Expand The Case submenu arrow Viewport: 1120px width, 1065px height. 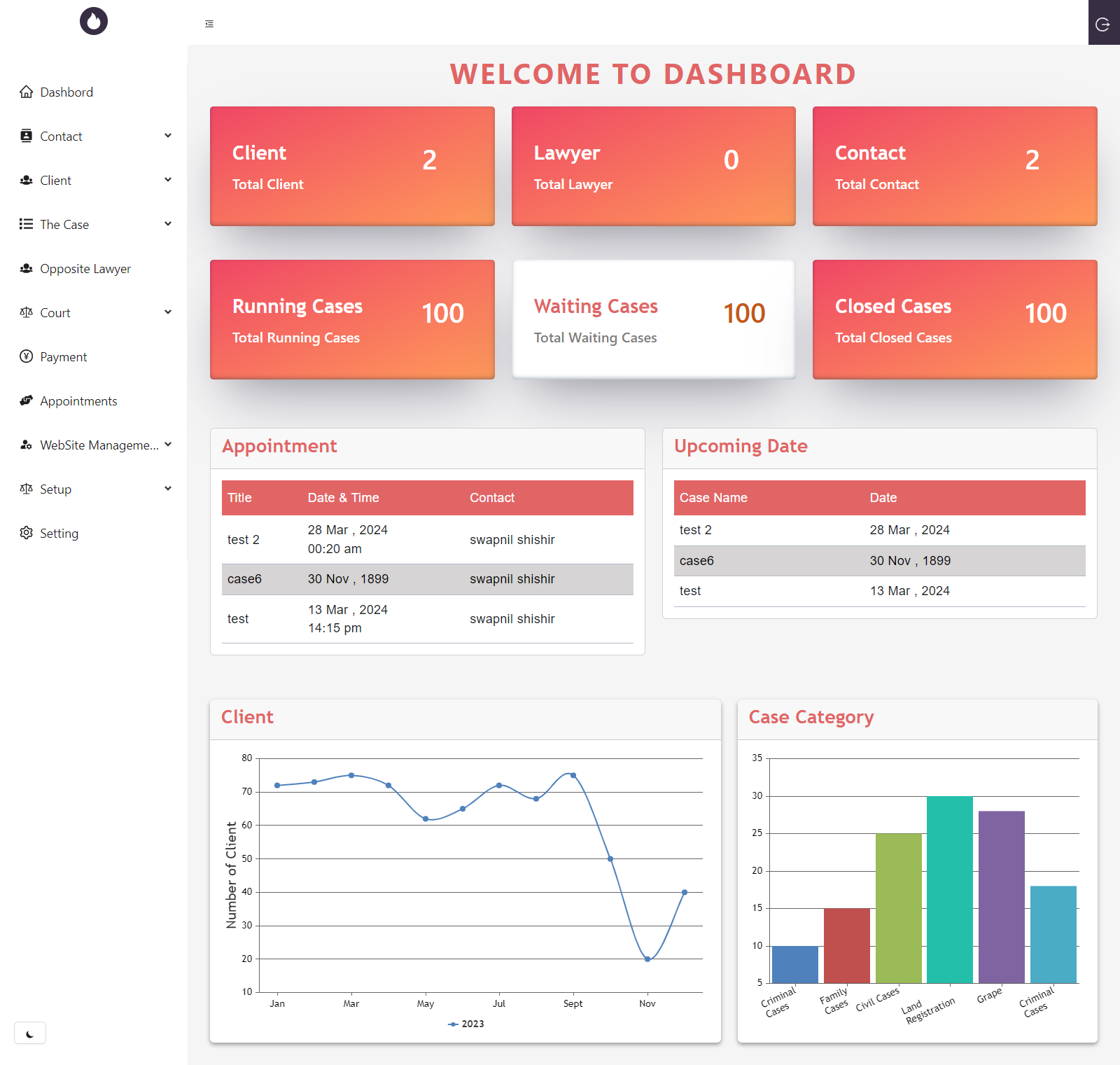(x=168, y=224)
